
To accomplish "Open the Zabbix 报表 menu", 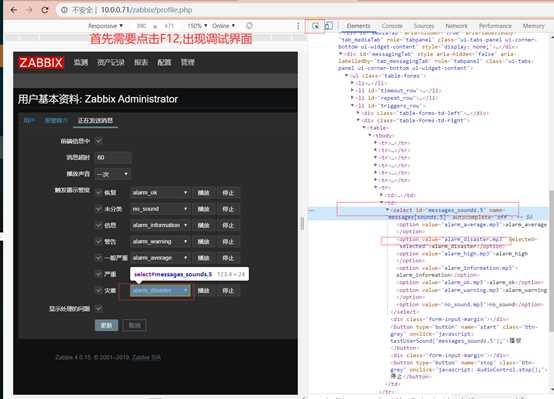I will pyautogui.click(x=141, y=63).
